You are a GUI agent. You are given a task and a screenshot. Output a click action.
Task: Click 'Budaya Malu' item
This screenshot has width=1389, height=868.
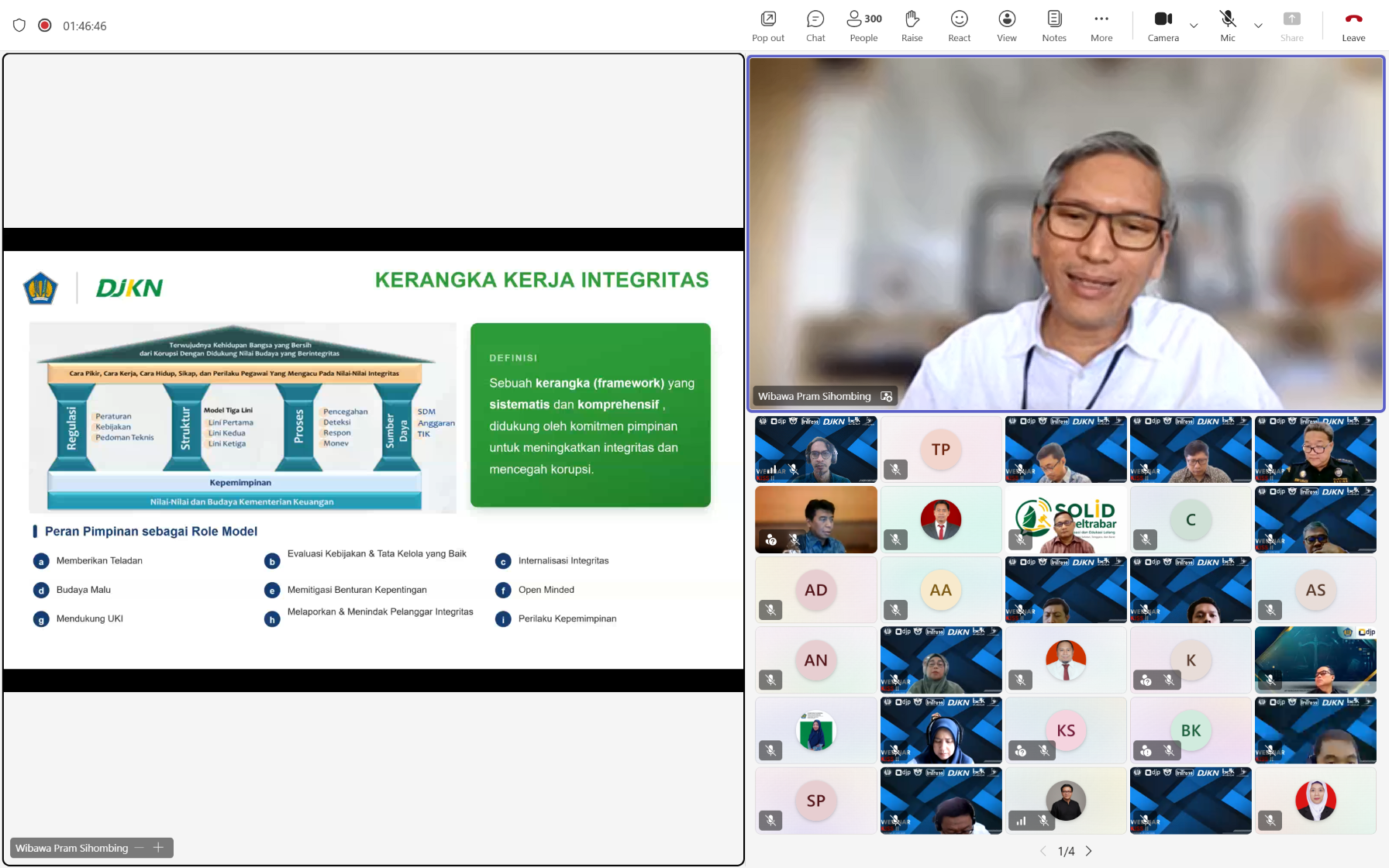click(84, 590)
